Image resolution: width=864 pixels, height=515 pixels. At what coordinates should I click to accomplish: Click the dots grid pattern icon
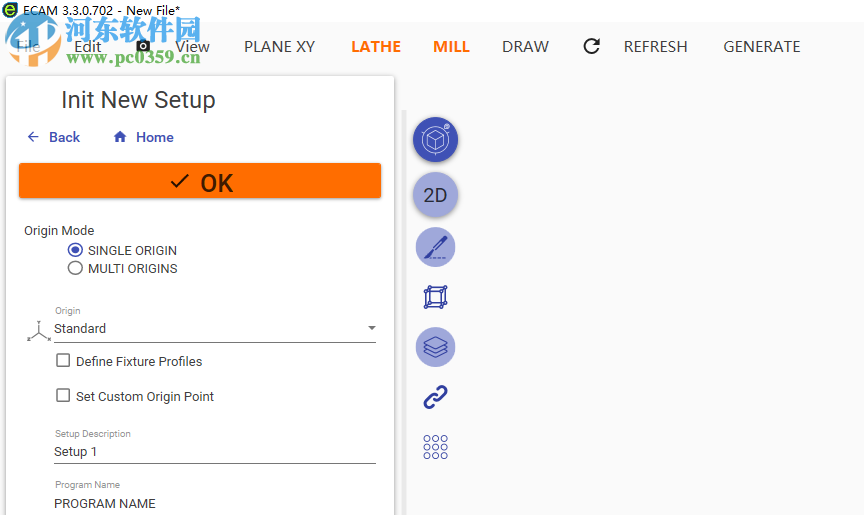435,447
